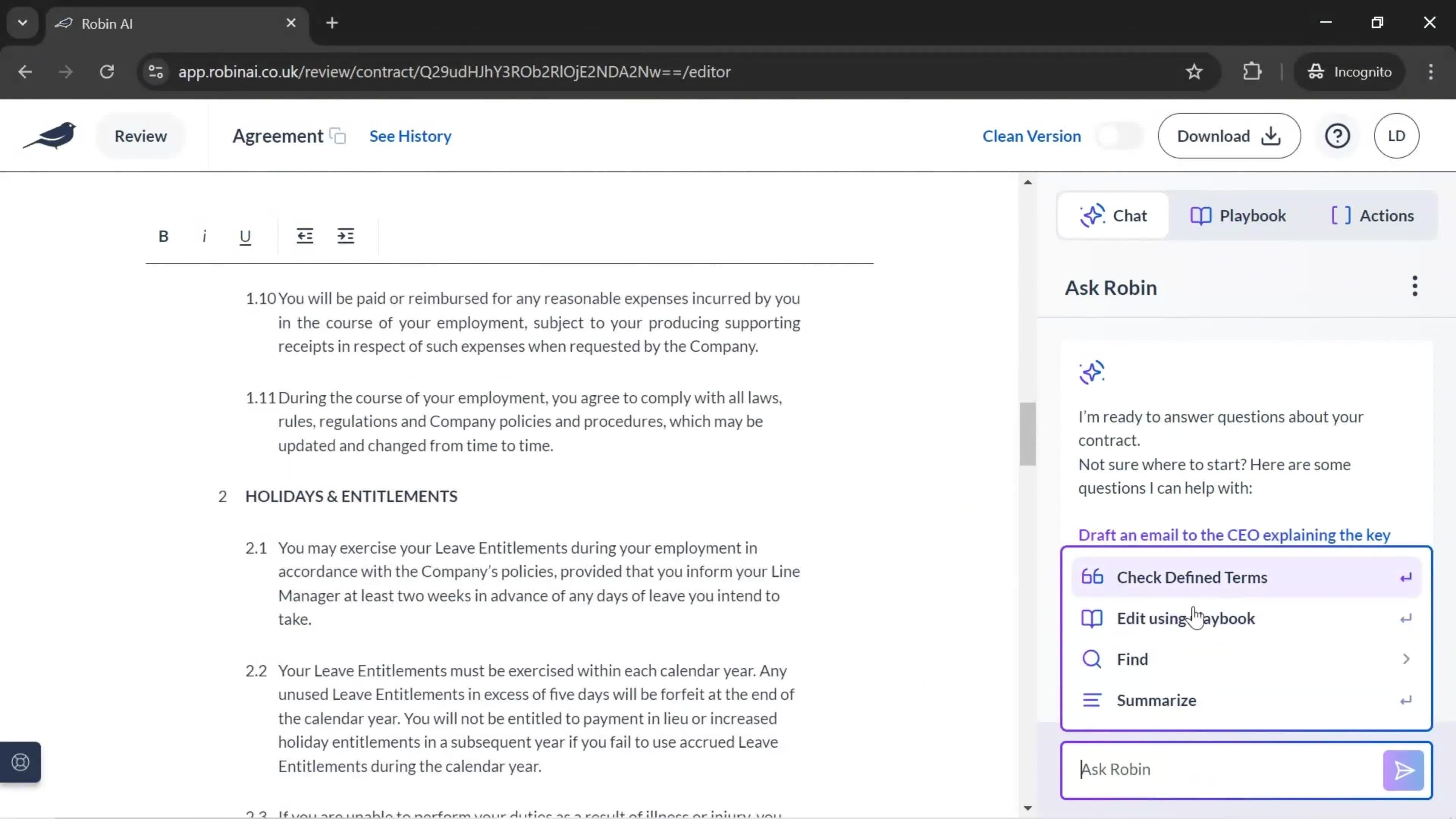This screenshot has width=1456, height=819.
Task: Select the Review tab at the top
Action: (x=140, y=135)
